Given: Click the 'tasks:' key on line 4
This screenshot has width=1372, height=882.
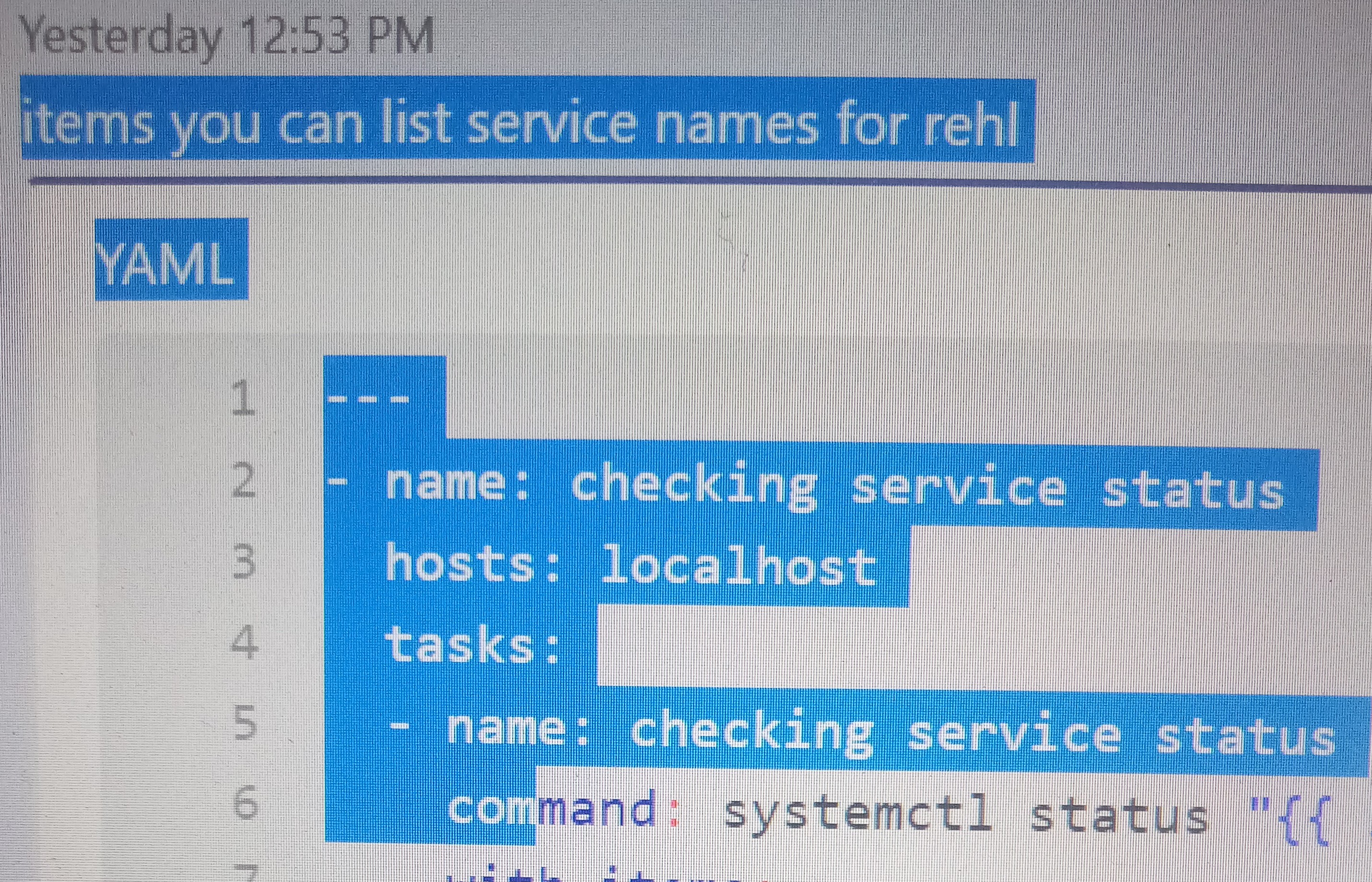Looking at the screenshot, I should coord(472,645).
